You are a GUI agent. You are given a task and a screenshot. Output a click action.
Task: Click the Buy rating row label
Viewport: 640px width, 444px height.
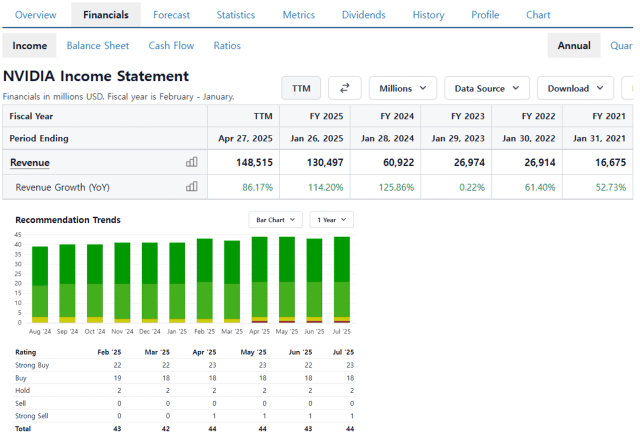click(x=20, y=378)
